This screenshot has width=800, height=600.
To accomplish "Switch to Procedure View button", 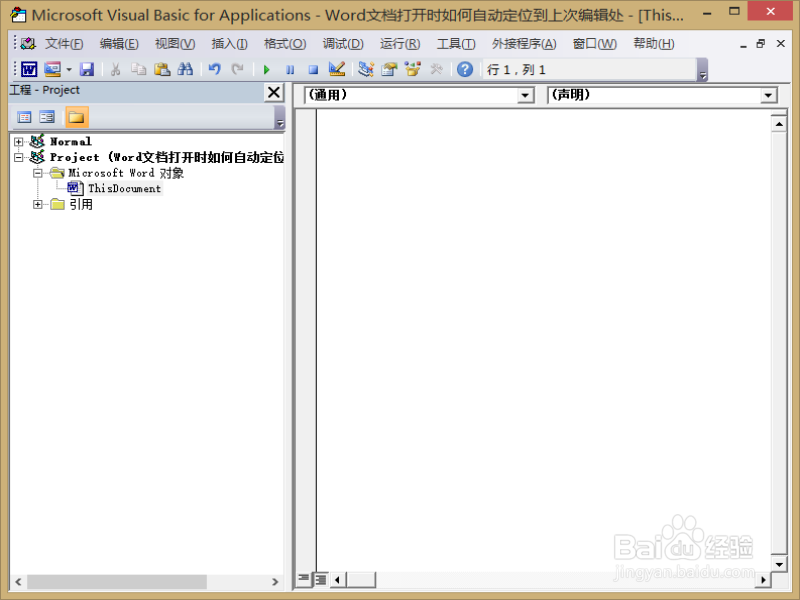I will (x=304, y=579).
